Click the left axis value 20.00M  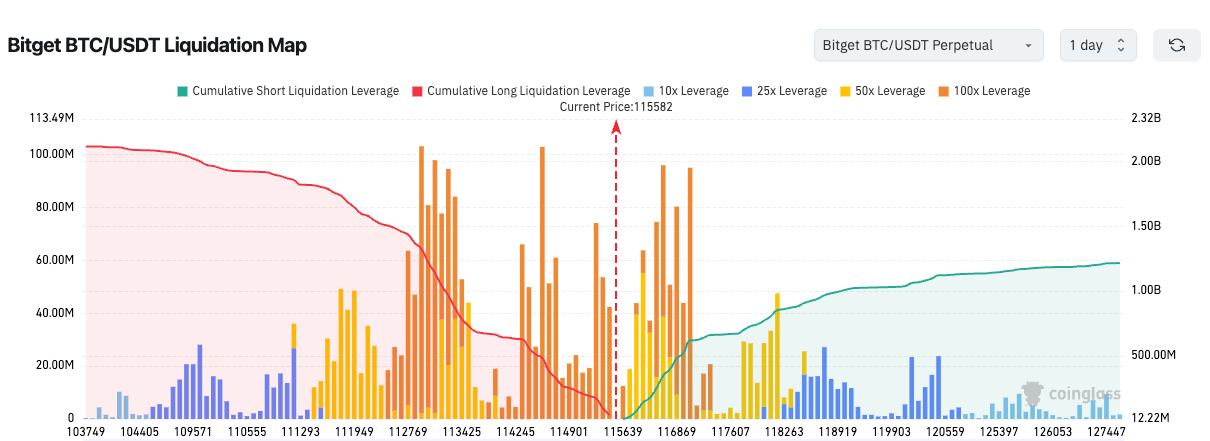tap(55, 365)
